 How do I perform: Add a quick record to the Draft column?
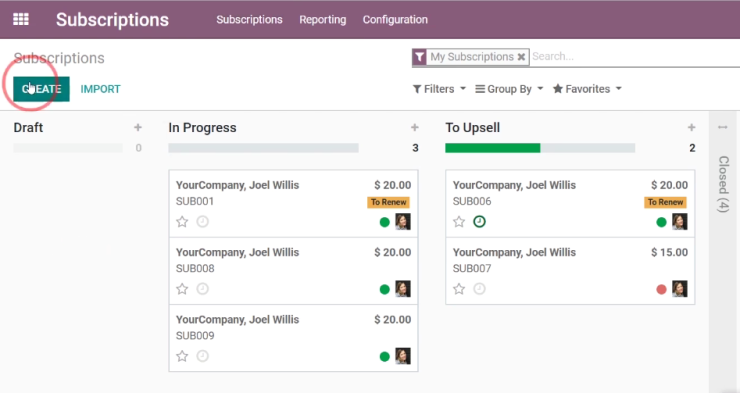coord(138,127)
